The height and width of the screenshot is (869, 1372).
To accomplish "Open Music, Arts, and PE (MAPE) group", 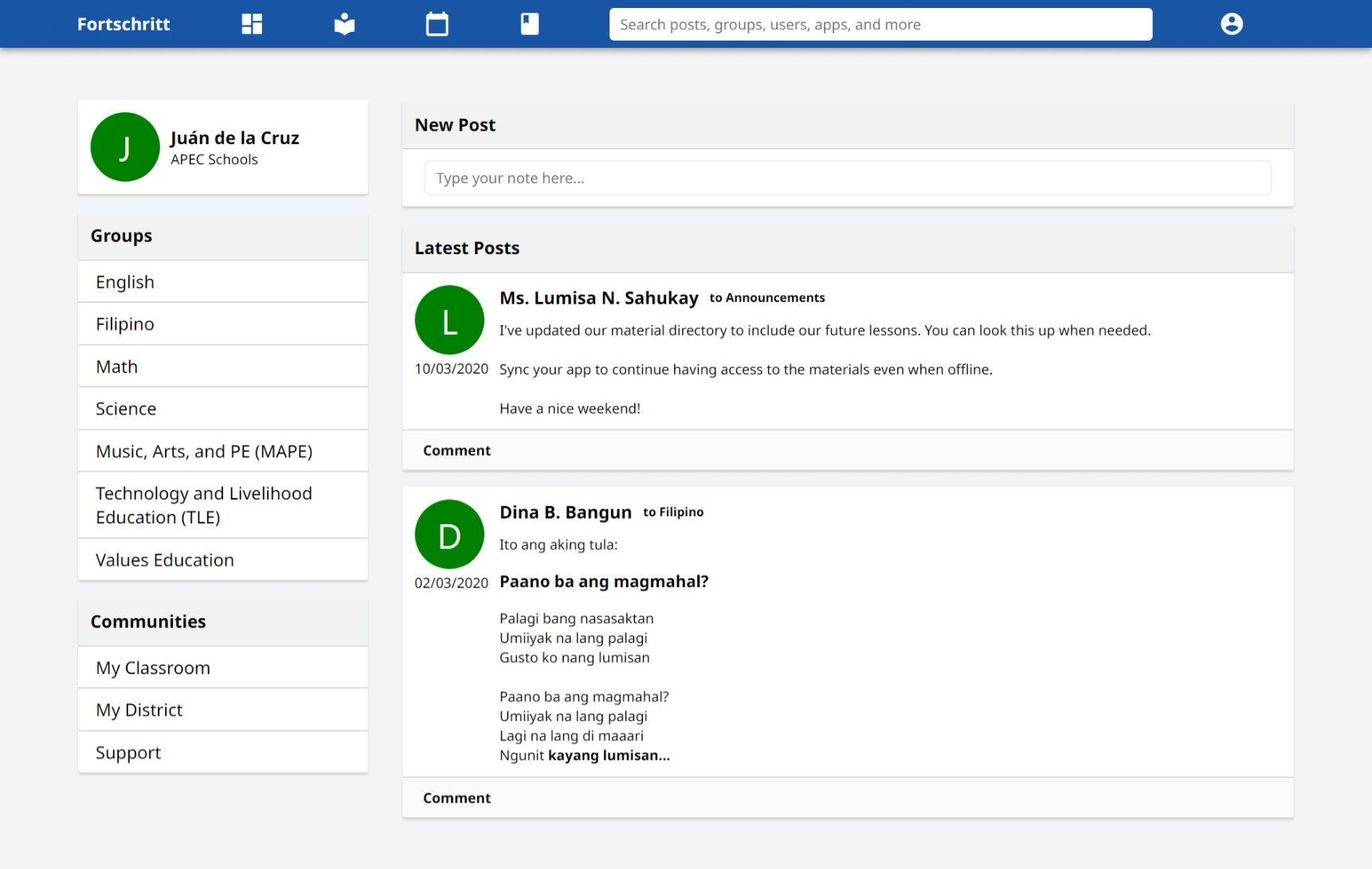I will [x=204, y=452].
